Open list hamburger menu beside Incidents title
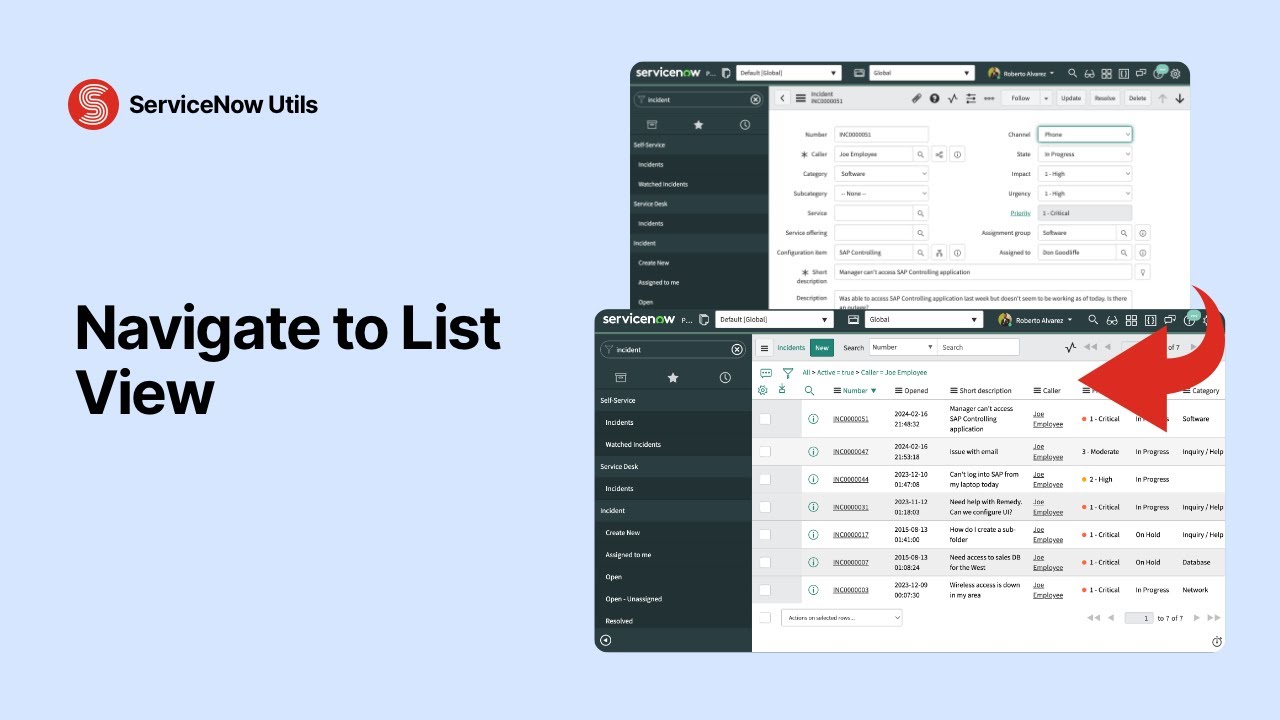The width and height of the screenshot is (1280, 720). coord(765,348)
